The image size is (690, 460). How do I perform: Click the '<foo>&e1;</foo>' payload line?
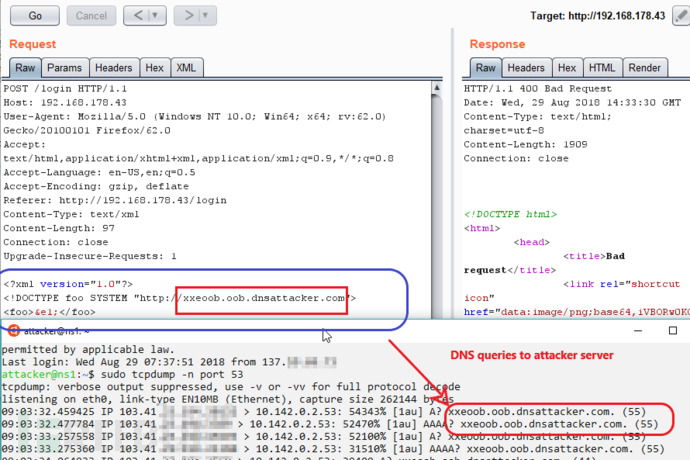pos(49,312)
